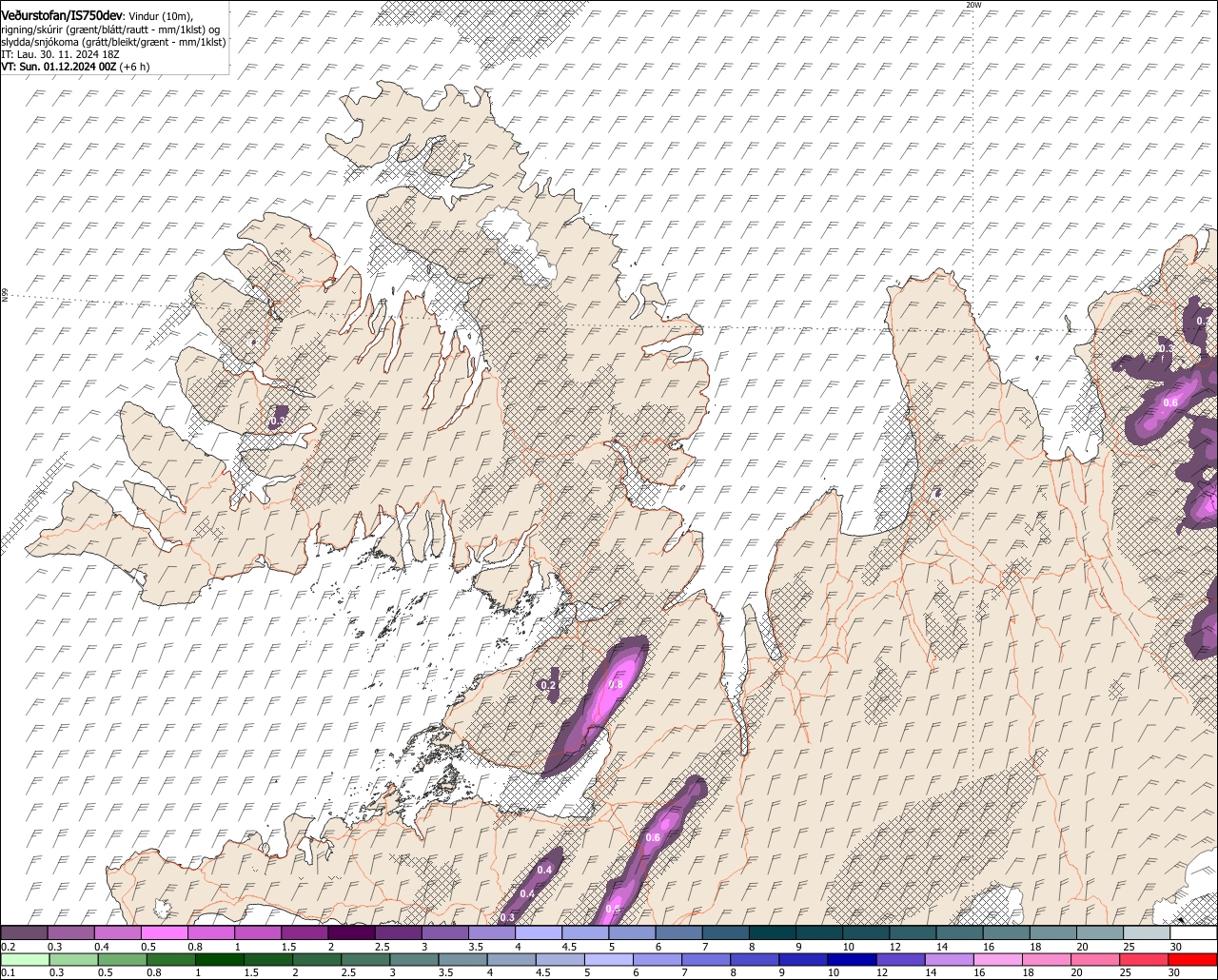Select the IT: Lau. 30. 11. 2024 18Z line
Viewport: 1218px width, 980px height.
pos(60,54)
